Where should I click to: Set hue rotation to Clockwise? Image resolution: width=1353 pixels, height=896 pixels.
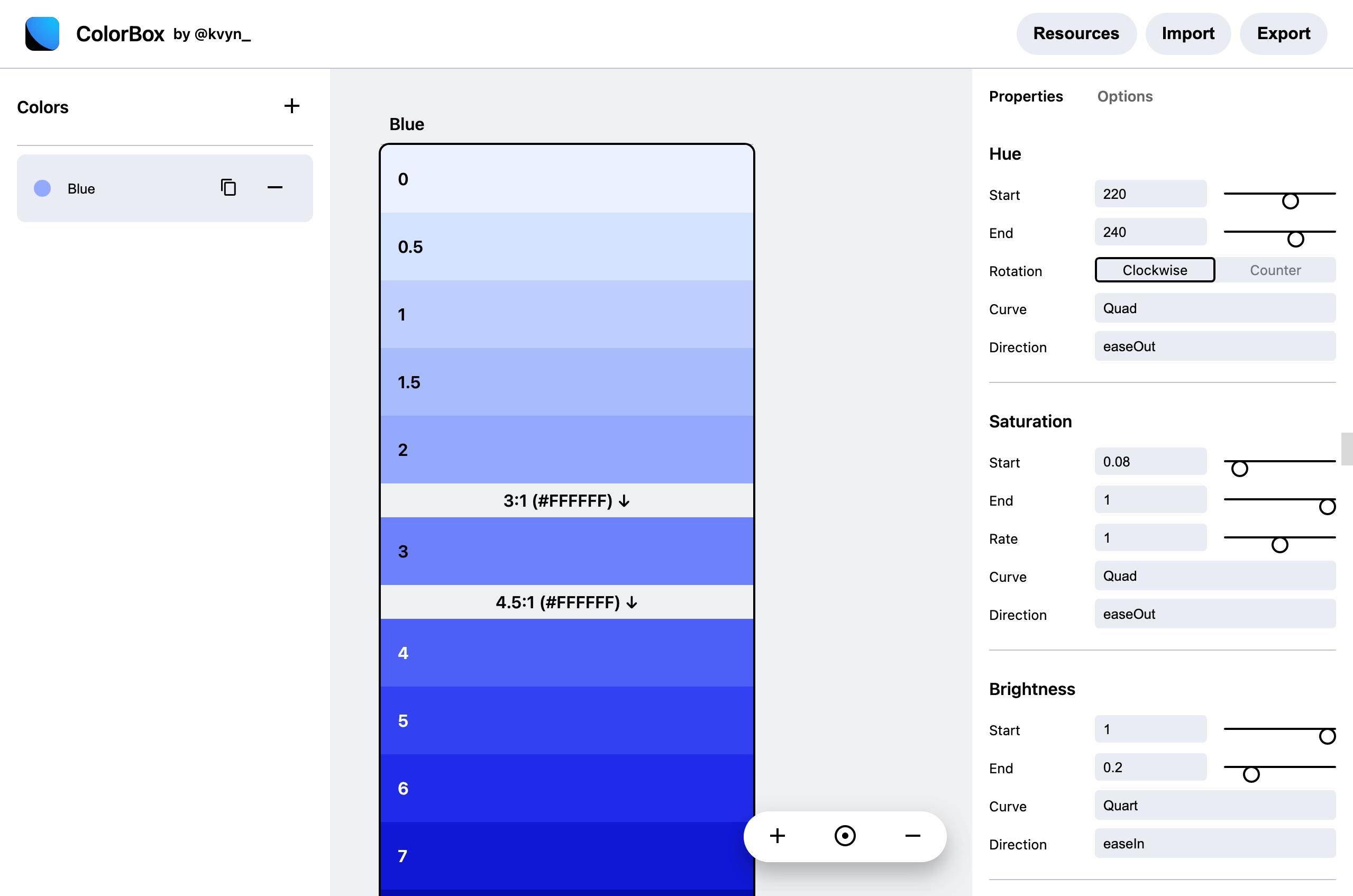pyautogui.click(x=1154, y=270)
